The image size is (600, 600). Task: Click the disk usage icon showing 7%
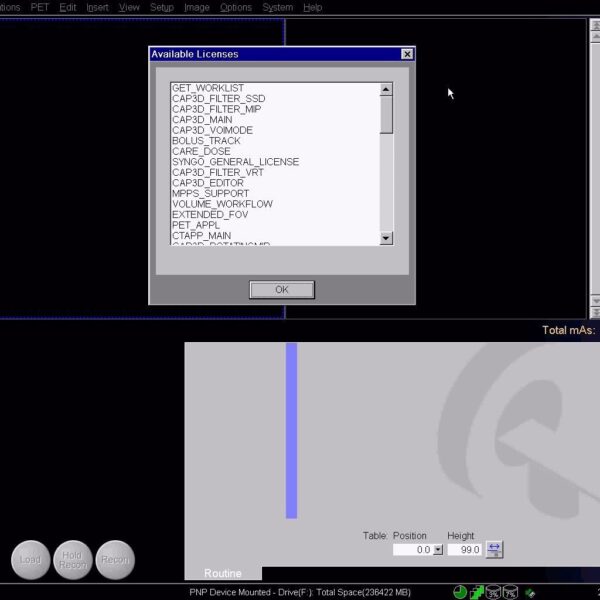[x=510, y=592]
